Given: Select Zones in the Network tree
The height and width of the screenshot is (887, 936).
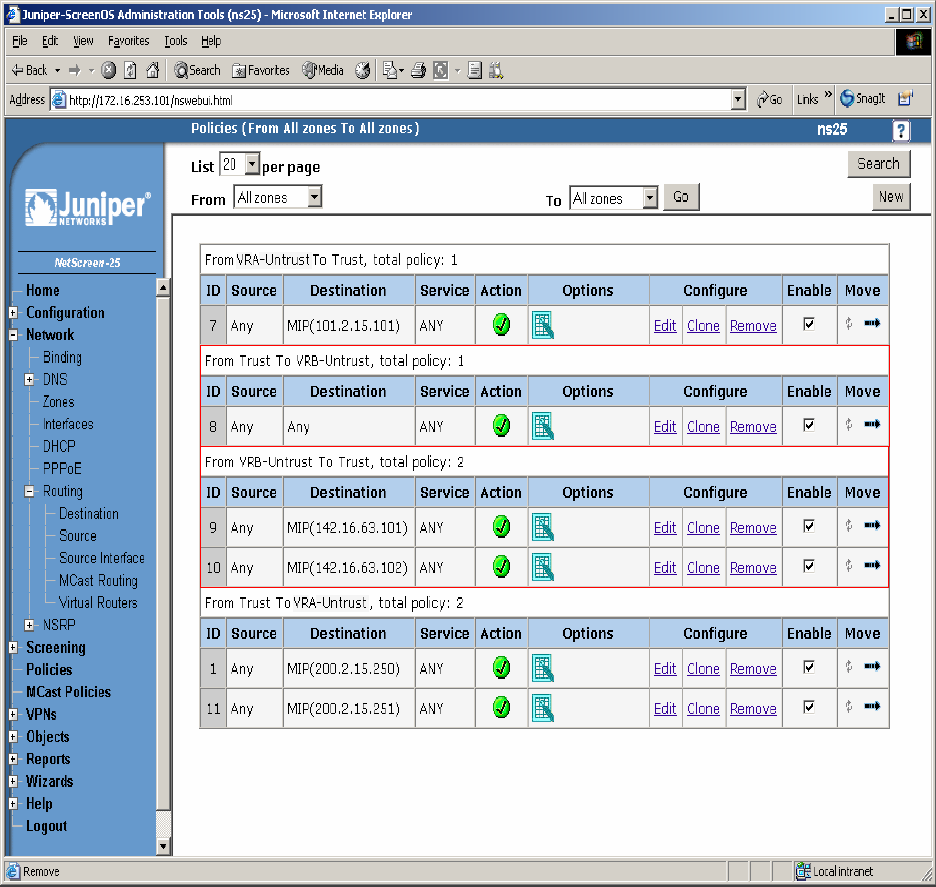Looking at the screenshot, I should click(x=58, y=402).
